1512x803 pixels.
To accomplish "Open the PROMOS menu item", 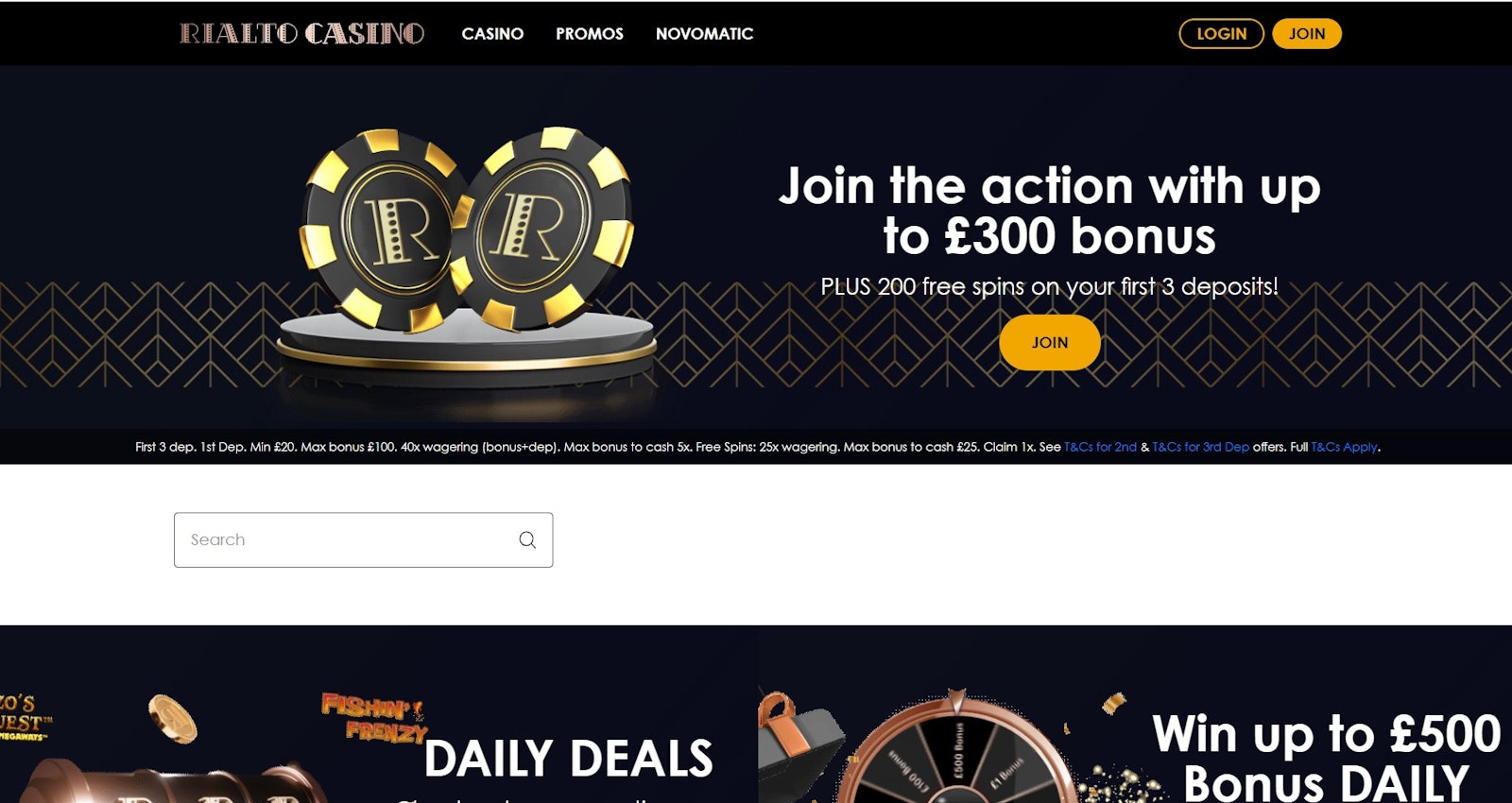I will point(590,34).
